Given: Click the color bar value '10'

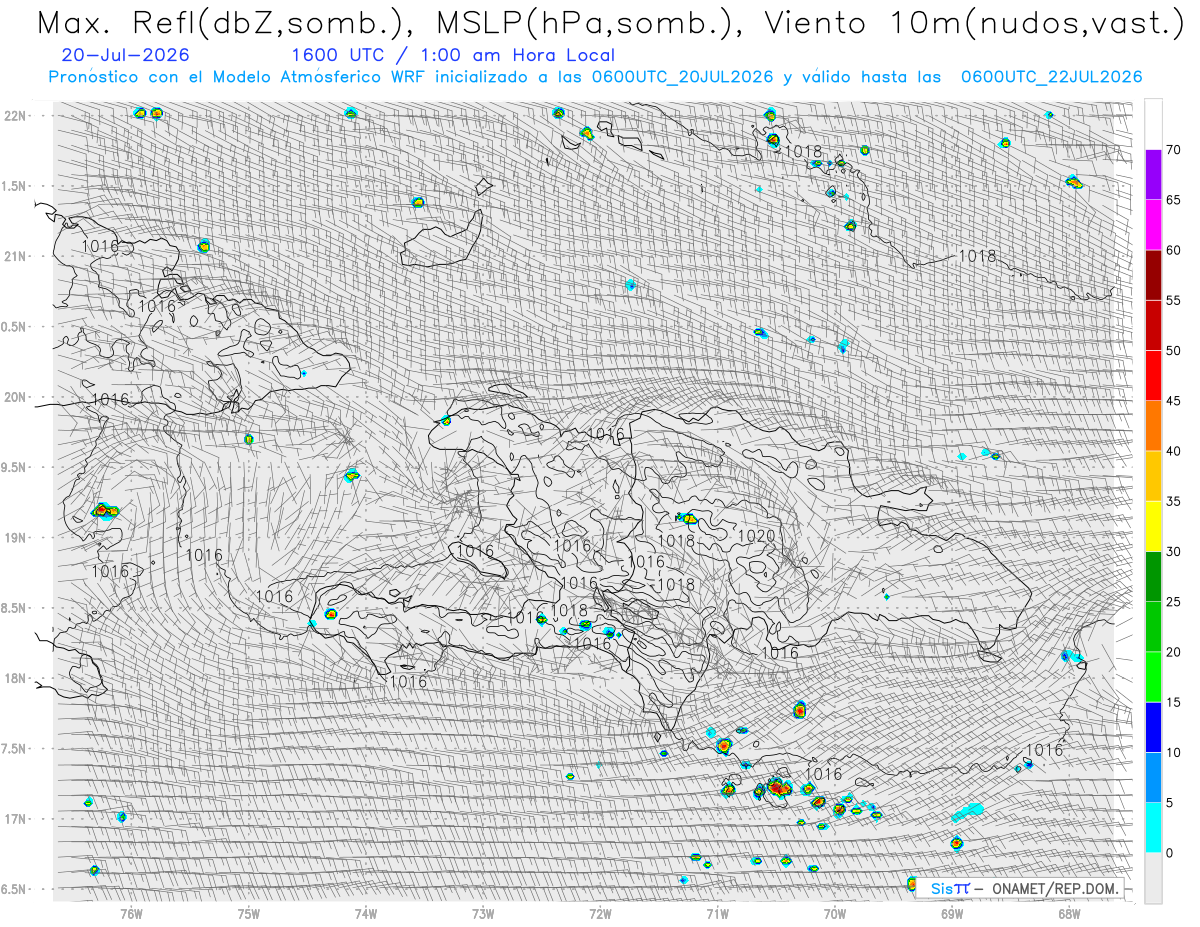Looking at the screenshot, I should (x=1173, y=752).
